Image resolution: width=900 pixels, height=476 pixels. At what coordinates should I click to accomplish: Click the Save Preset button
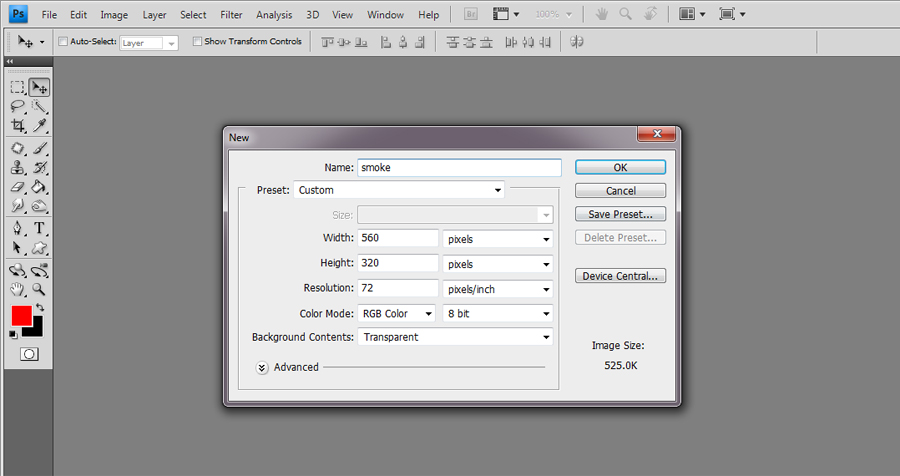point(620,214)
